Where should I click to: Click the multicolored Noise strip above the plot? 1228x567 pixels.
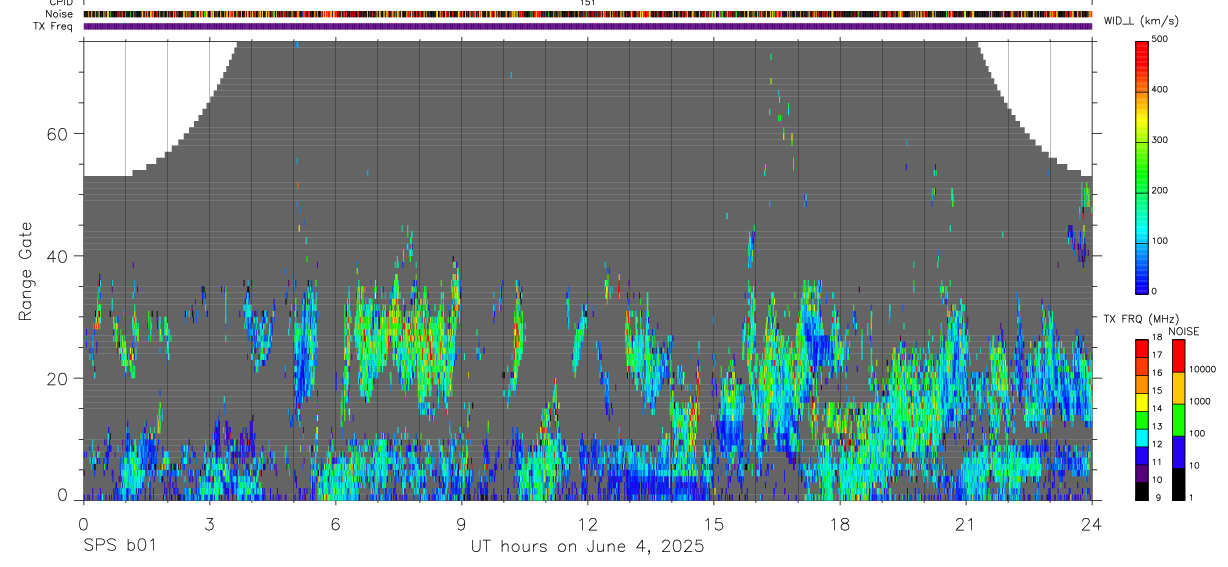[588, 14]
